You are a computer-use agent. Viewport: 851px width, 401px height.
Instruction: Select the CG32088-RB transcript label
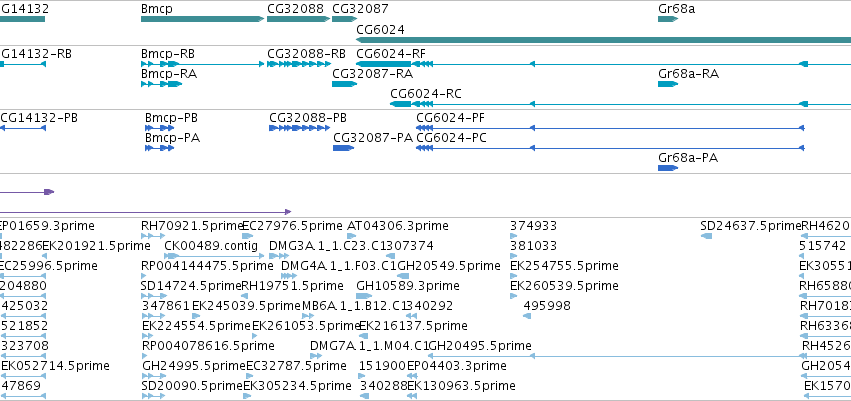coord(307,54)
